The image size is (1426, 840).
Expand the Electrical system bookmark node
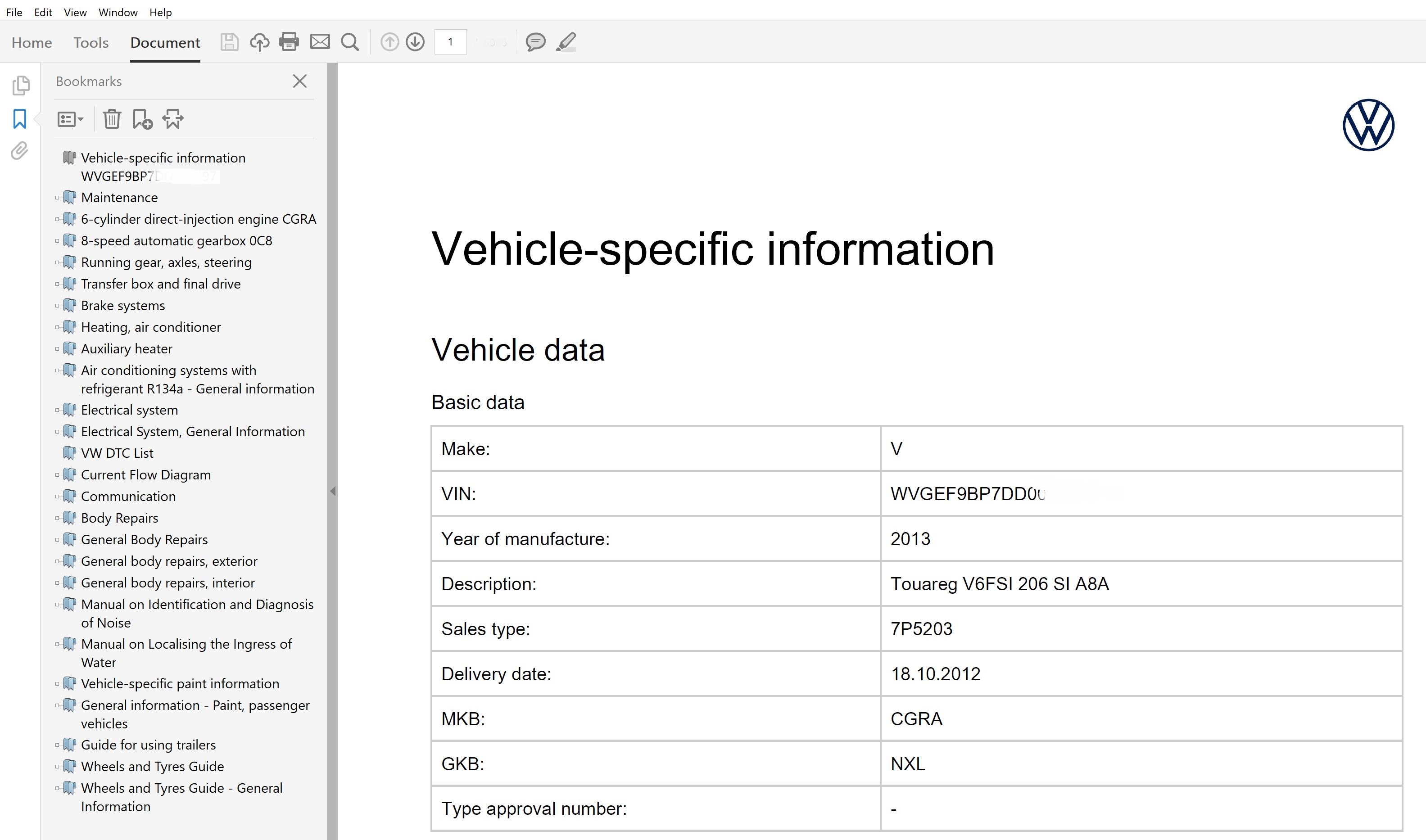57,410
